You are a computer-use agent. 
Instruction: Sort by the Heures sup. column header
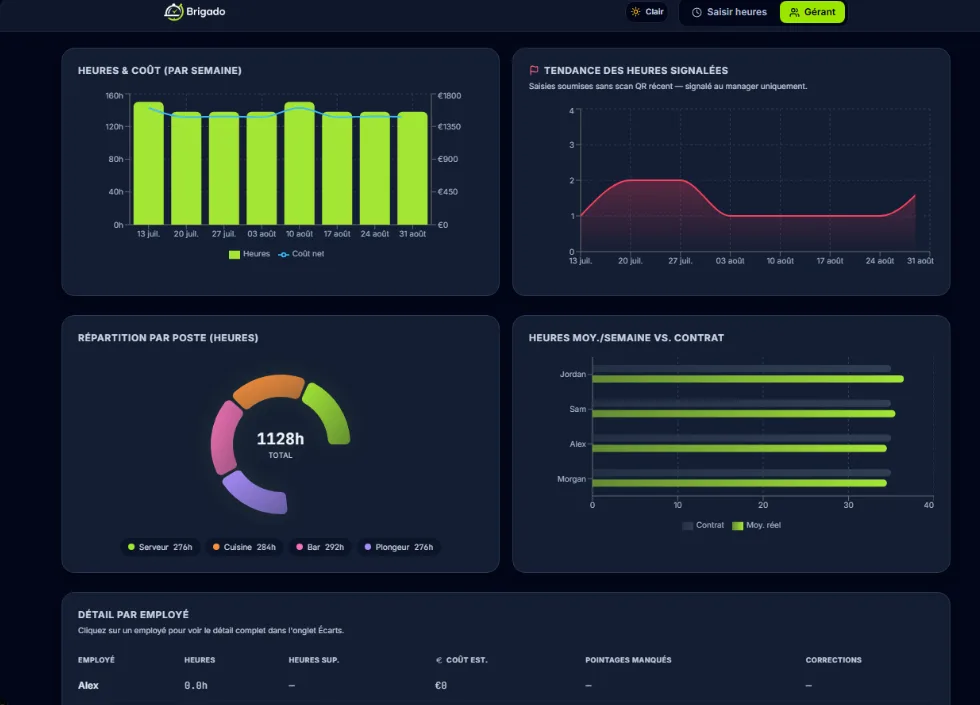point(314,660)
